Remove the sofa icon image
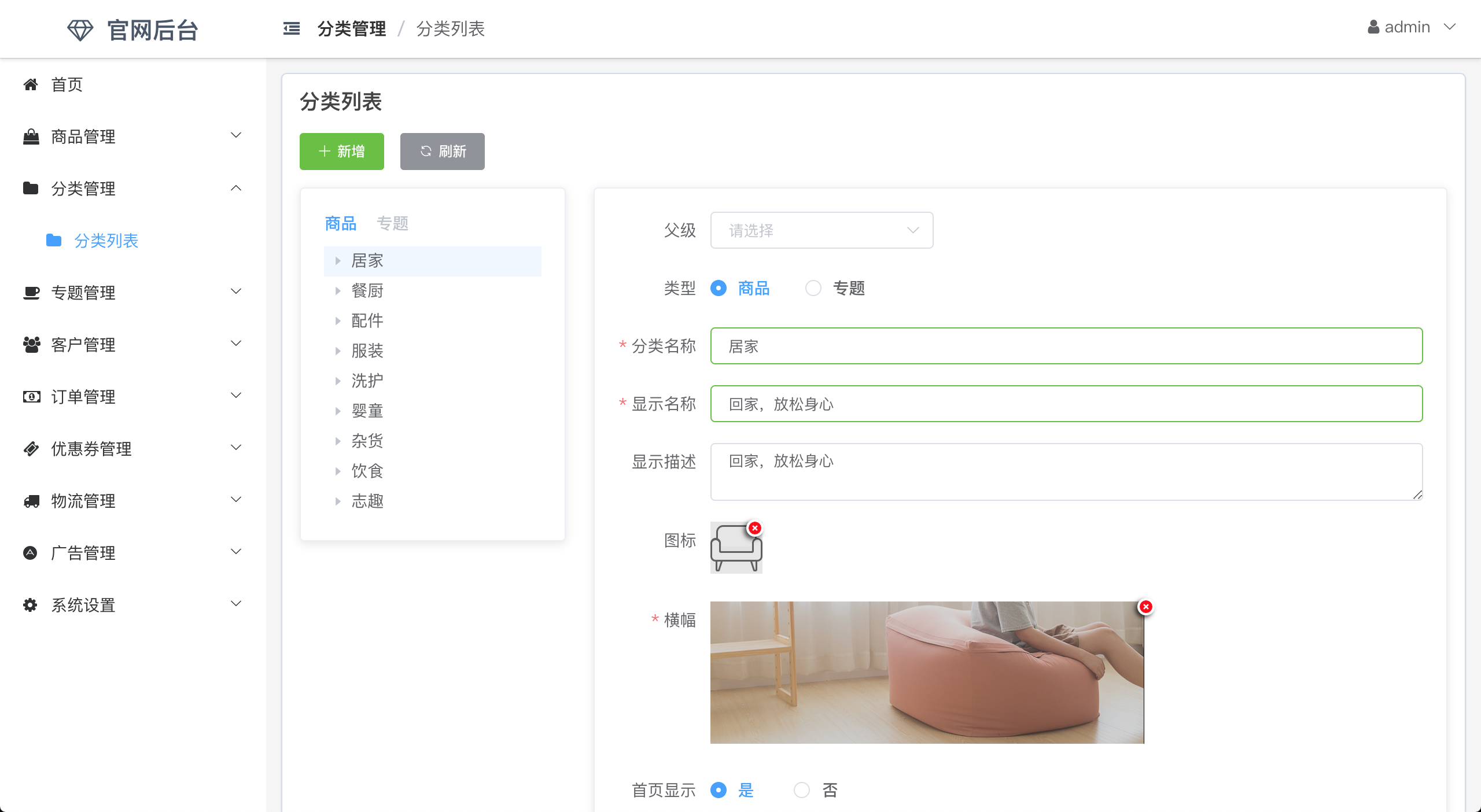Screen dimensions: 1481x812 click(x=754, y=528)
